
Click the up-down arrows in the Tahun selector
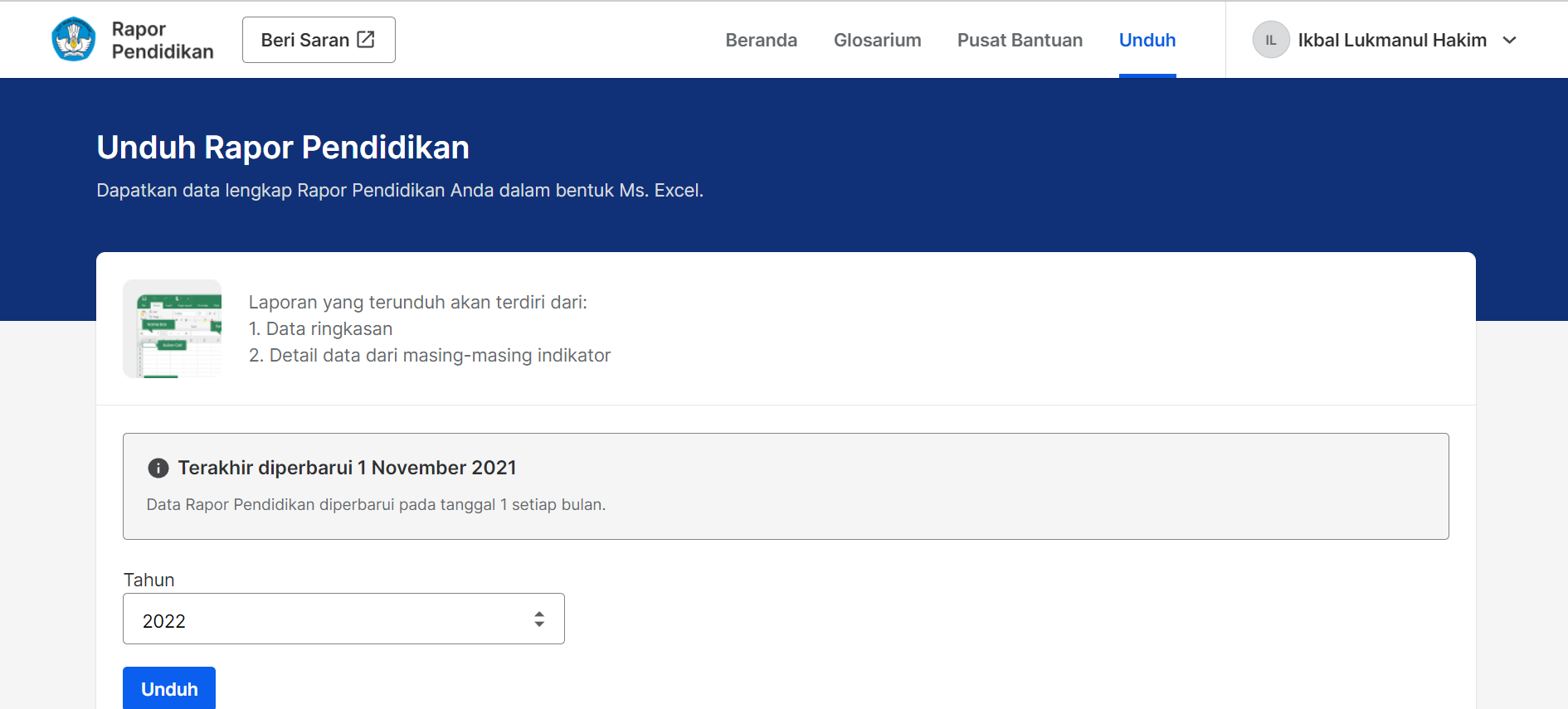tap(539, 619)
